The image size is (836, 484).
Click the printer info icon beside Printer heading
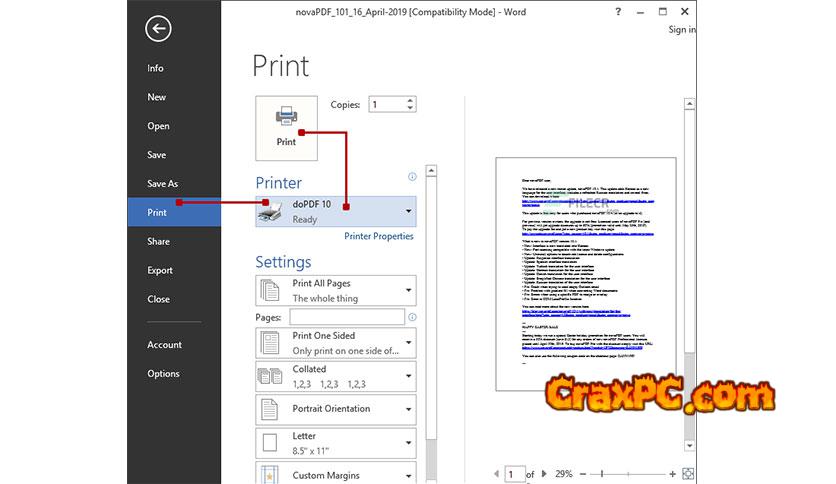coord(412,177)
